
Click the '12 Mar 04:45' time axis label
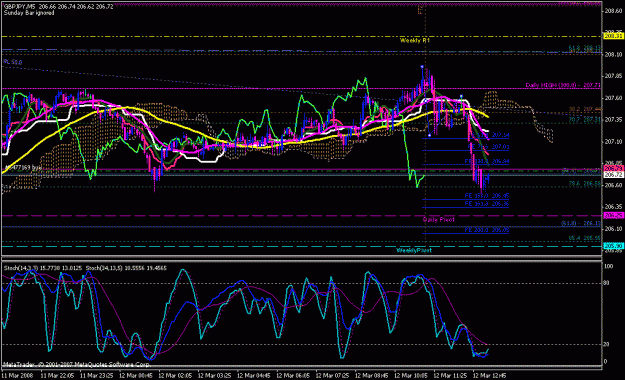pyautogui.click(x=254, y=376)
